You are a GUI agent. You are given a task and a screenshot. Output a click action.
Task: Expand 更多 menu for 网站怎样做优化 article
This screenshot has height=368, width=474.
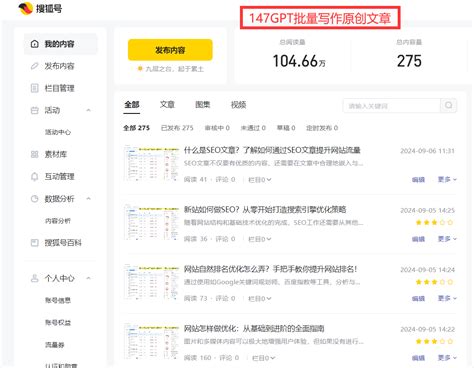click(447, 357)
